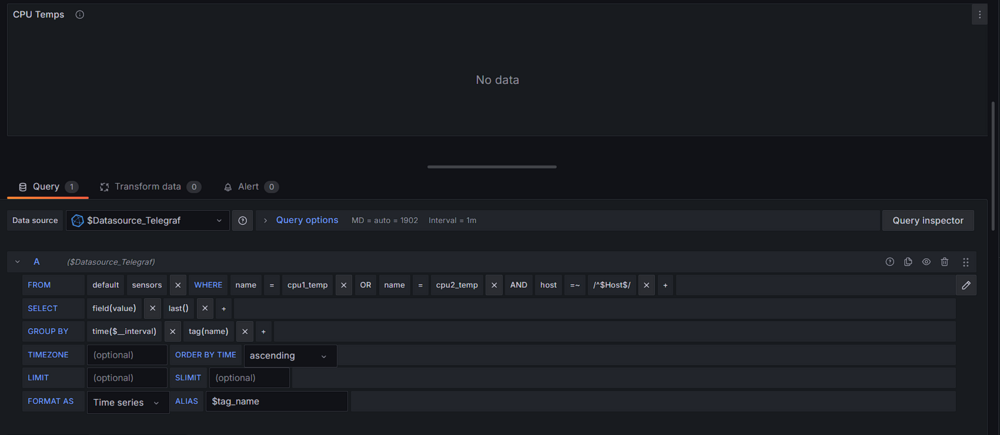Remove last() from SELECT

205,308
